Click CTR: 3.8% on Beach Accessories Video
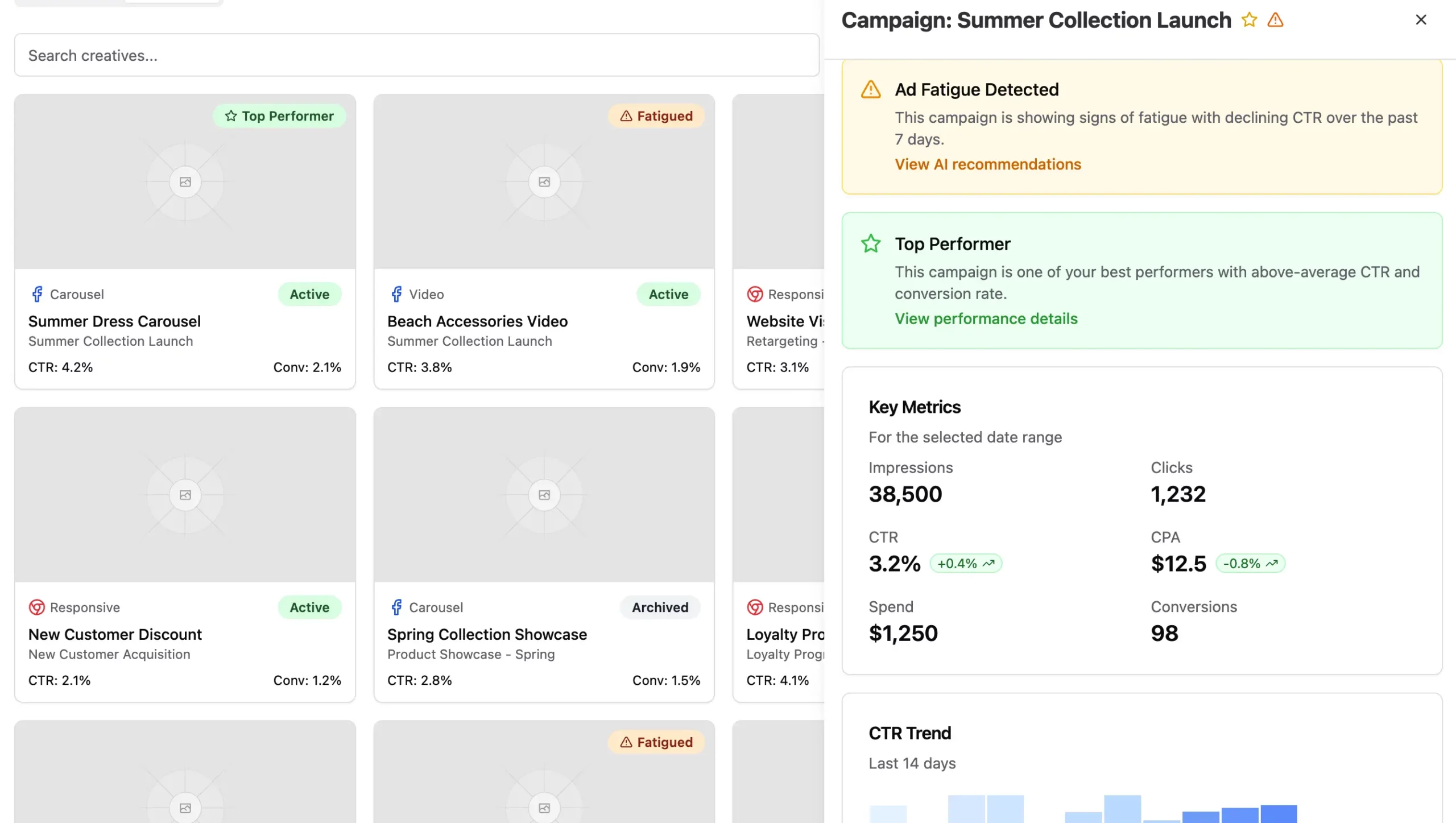The height and width of the screenshot is (823, 1456). point(420,367)
